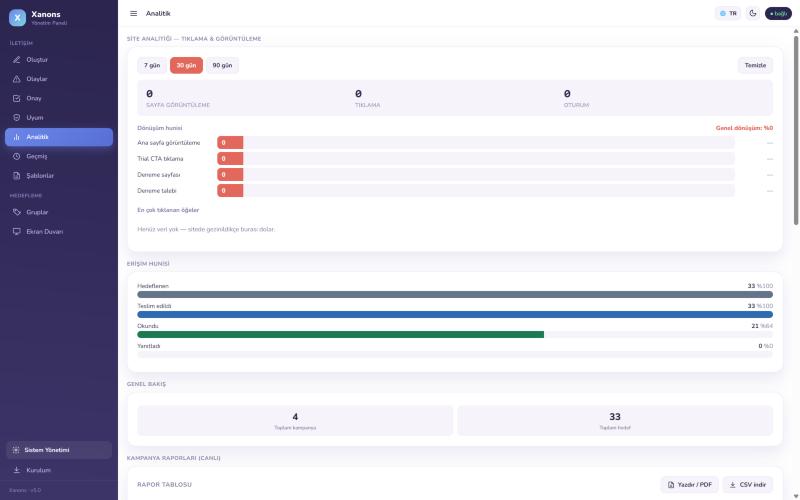Click the '21 %64' Okundu value
800x500 pixels.
tap(762, 326)
